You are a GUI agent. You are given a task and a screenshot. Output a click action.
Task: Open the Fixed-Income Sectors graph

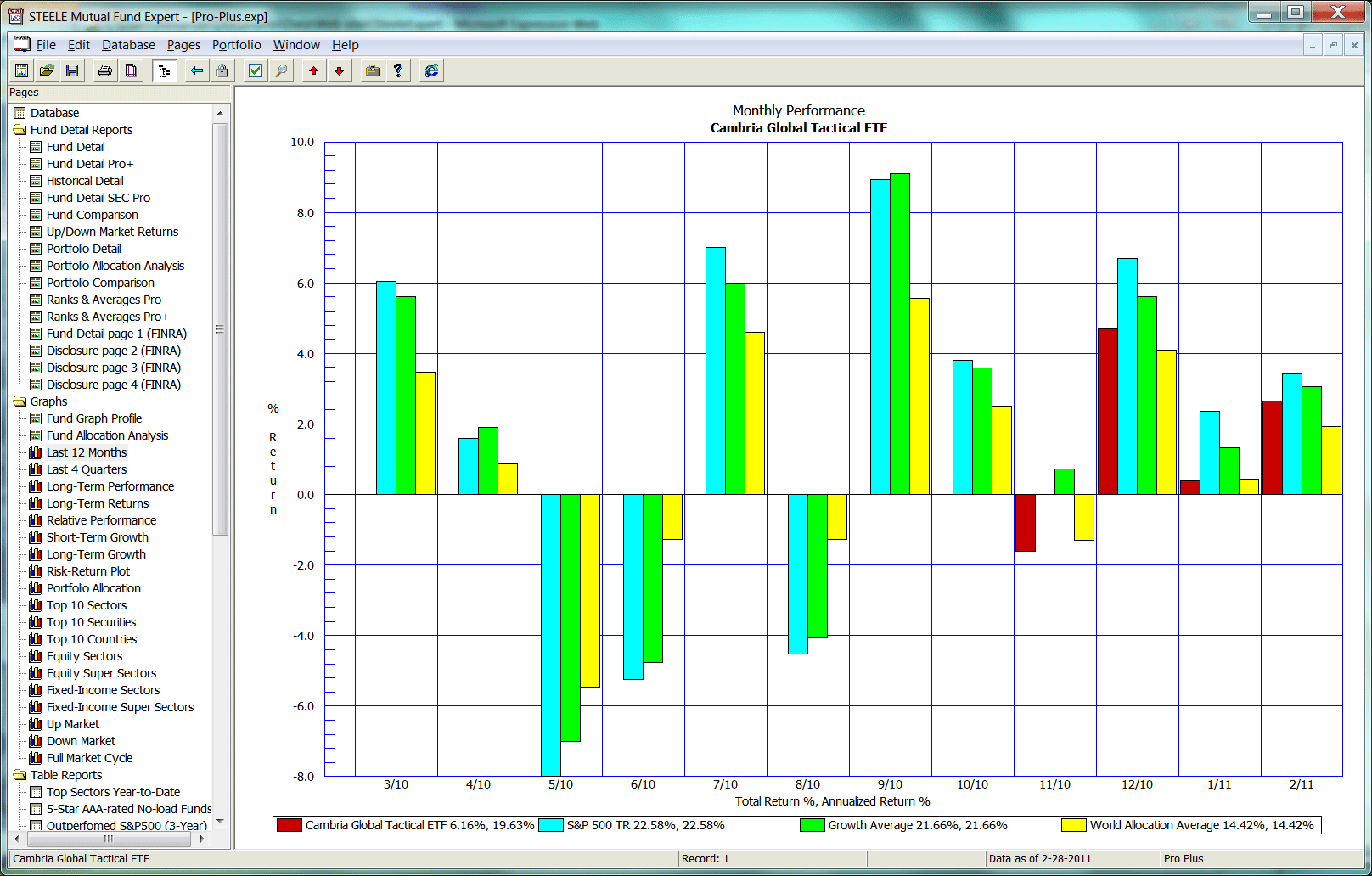(104, 690)
